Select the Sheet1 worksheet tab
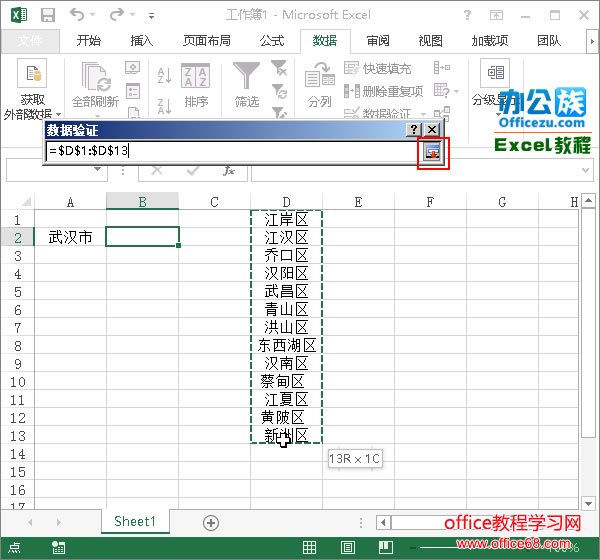Viewport: 600px width, 560px height. coord(134,522)
